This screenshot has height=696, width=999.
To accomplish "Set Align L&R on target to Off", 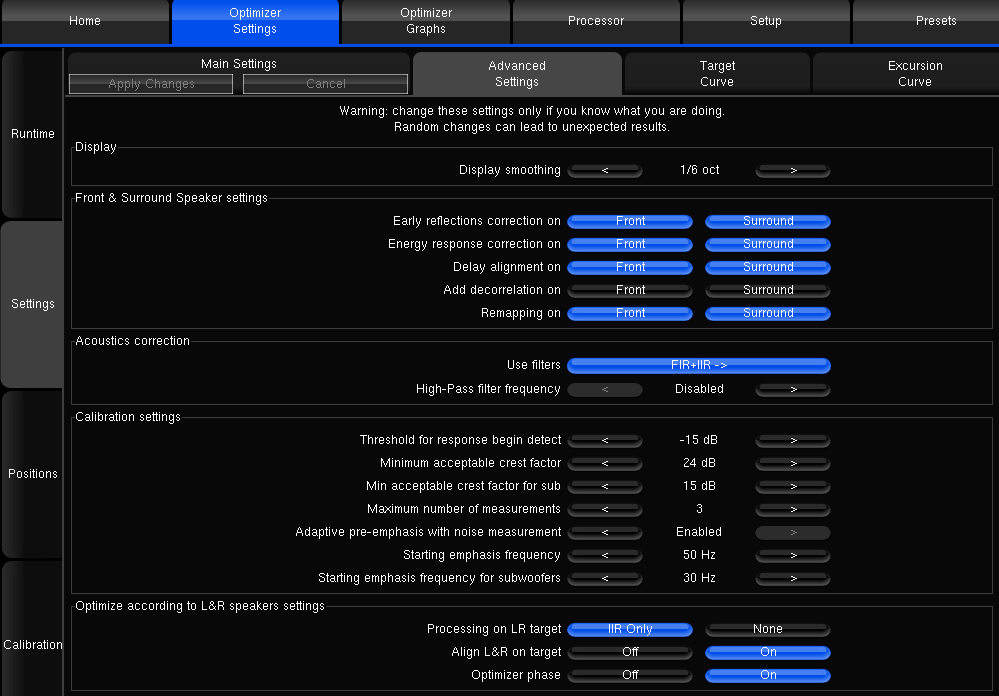I will pyautogui.click(x=630, y=653).
